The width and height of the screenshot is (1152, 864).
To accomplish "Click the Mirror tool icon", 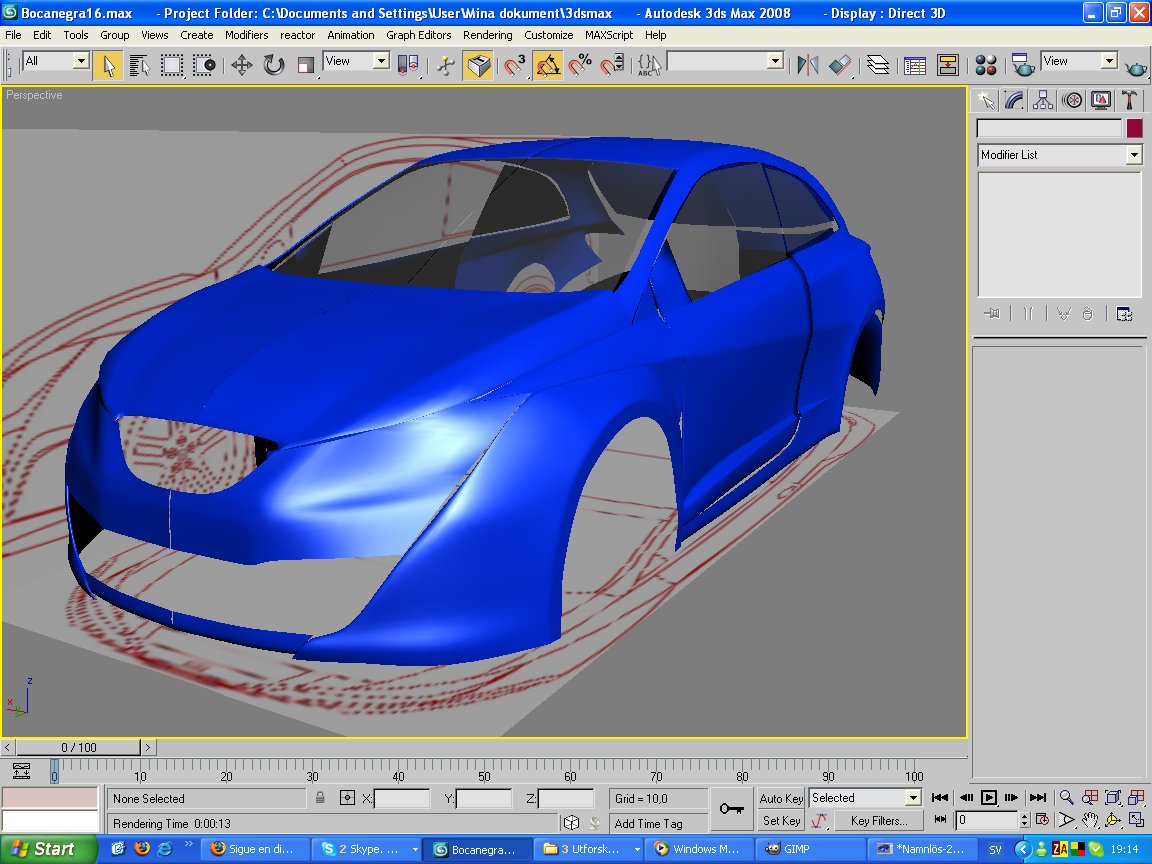I will tap(807, 66).
